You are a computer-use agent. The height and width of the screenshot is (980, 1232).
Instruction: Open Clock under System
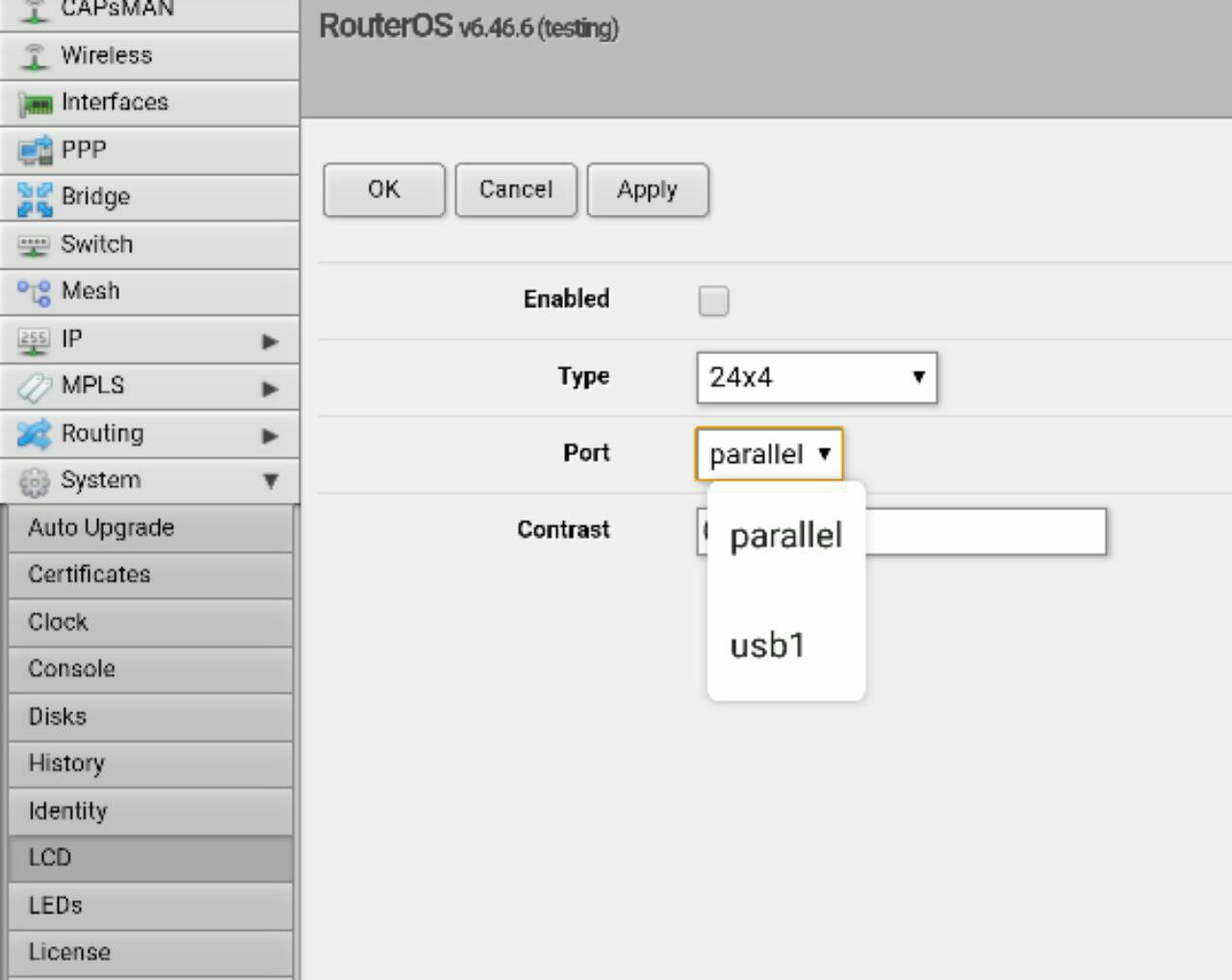coord(150,622)
